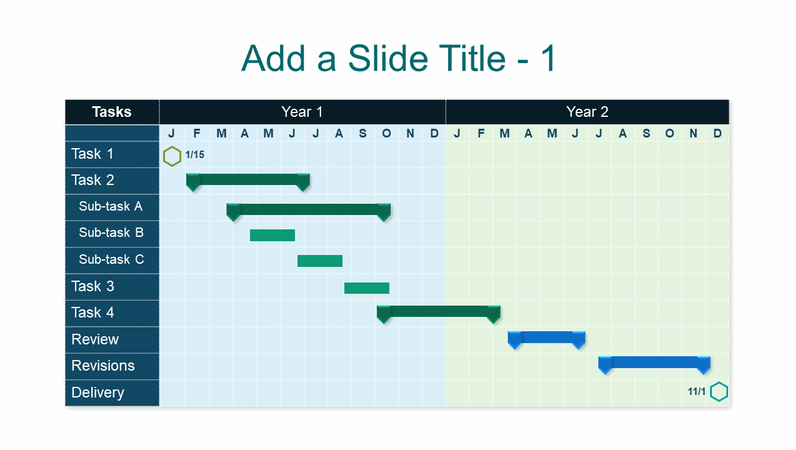Select the slide title text

[x=398, y=59]
